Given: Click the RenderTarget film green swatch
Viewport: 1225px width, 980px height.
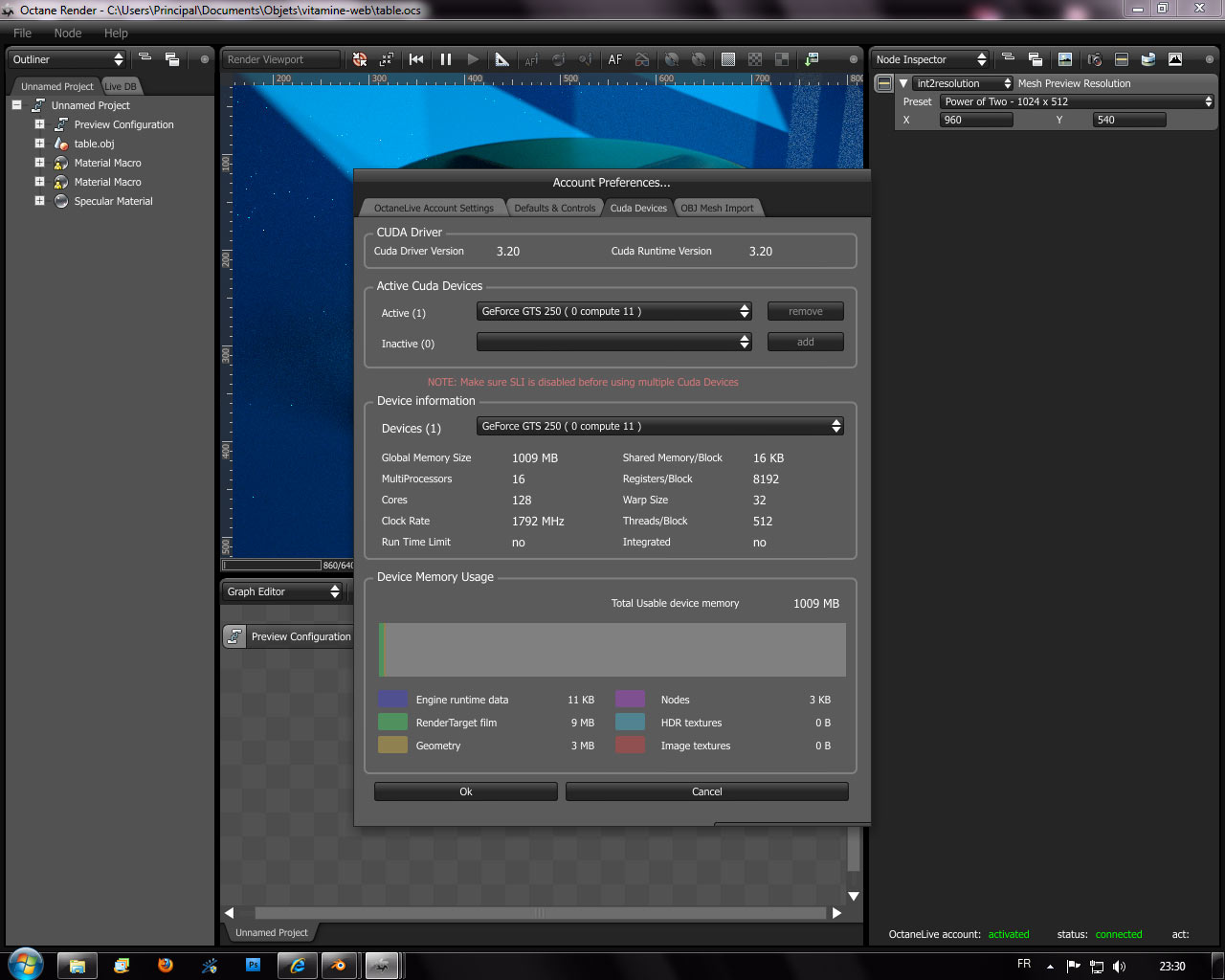Looking at the screenshot, I should point(392,723).
